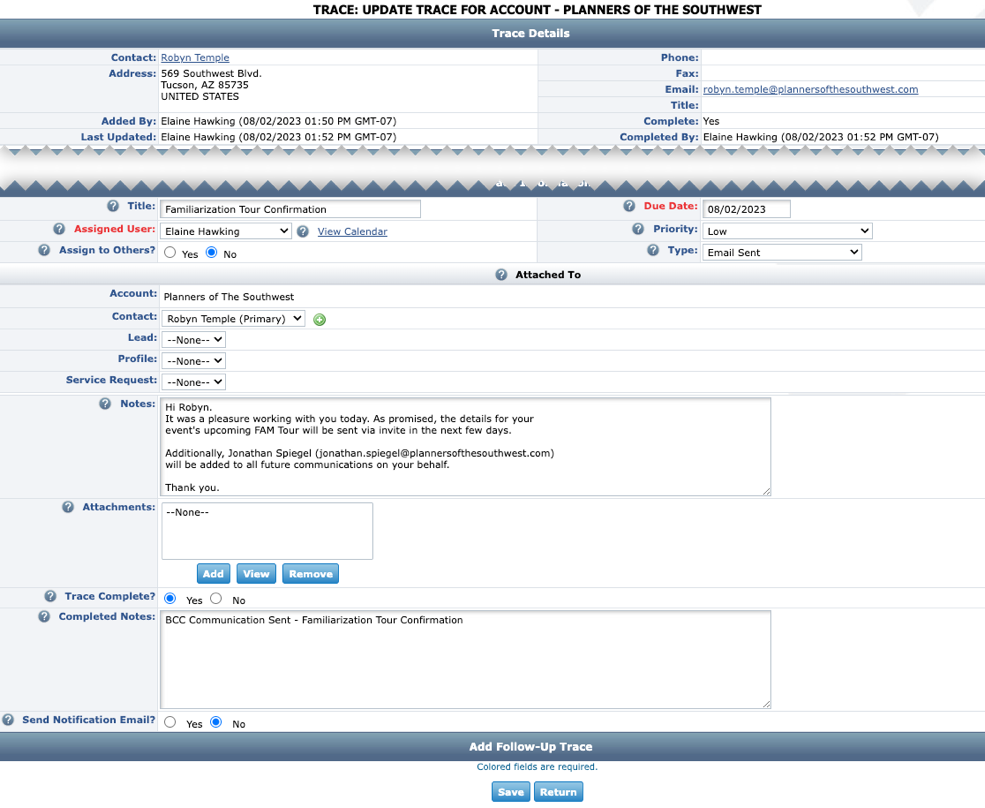This screenshot has height=808, width=985.
Task: Click inside the Notes text area
Action: 465,447
